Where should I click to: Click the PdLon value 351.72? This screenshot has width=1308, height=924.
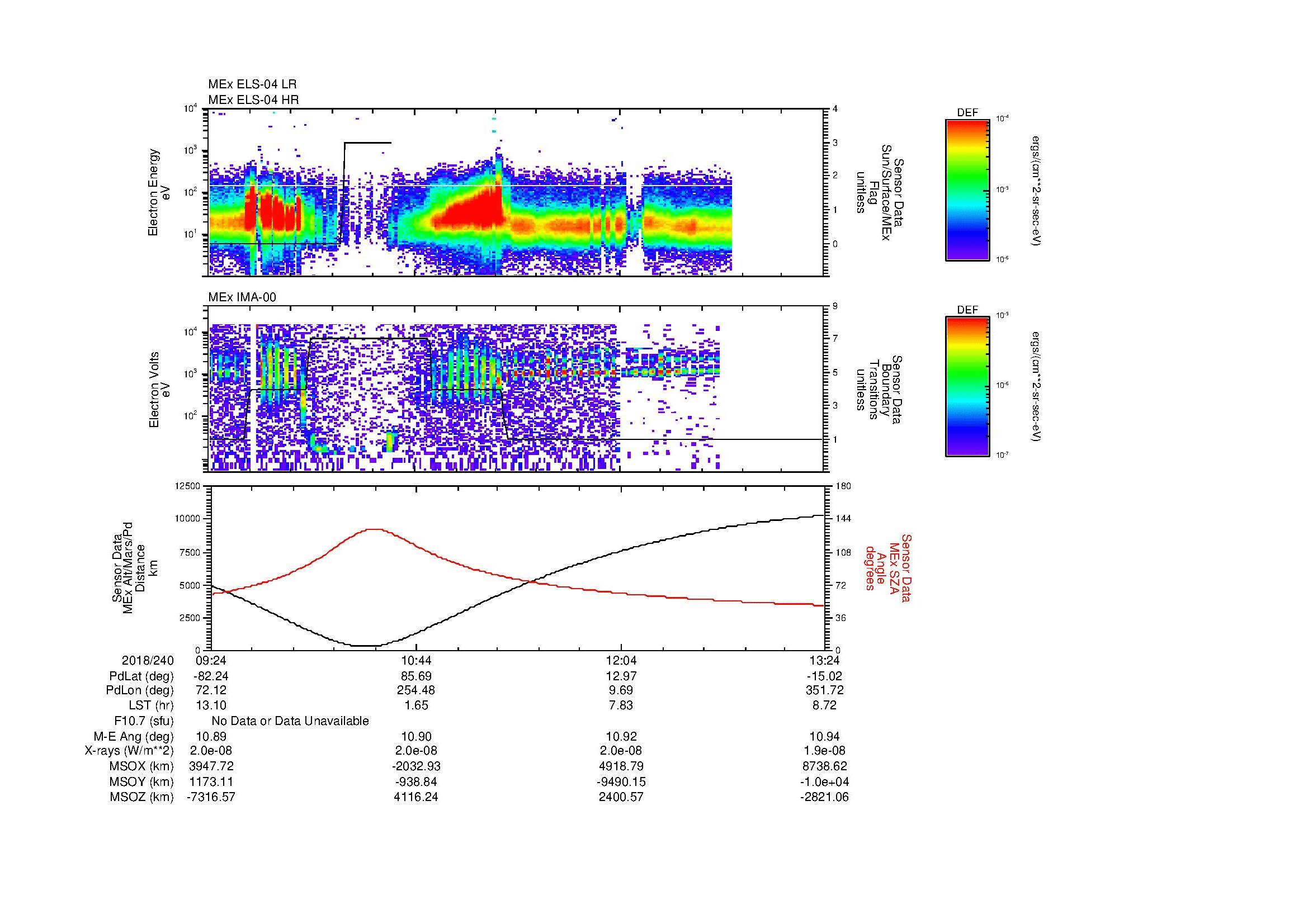pos(824,690)
